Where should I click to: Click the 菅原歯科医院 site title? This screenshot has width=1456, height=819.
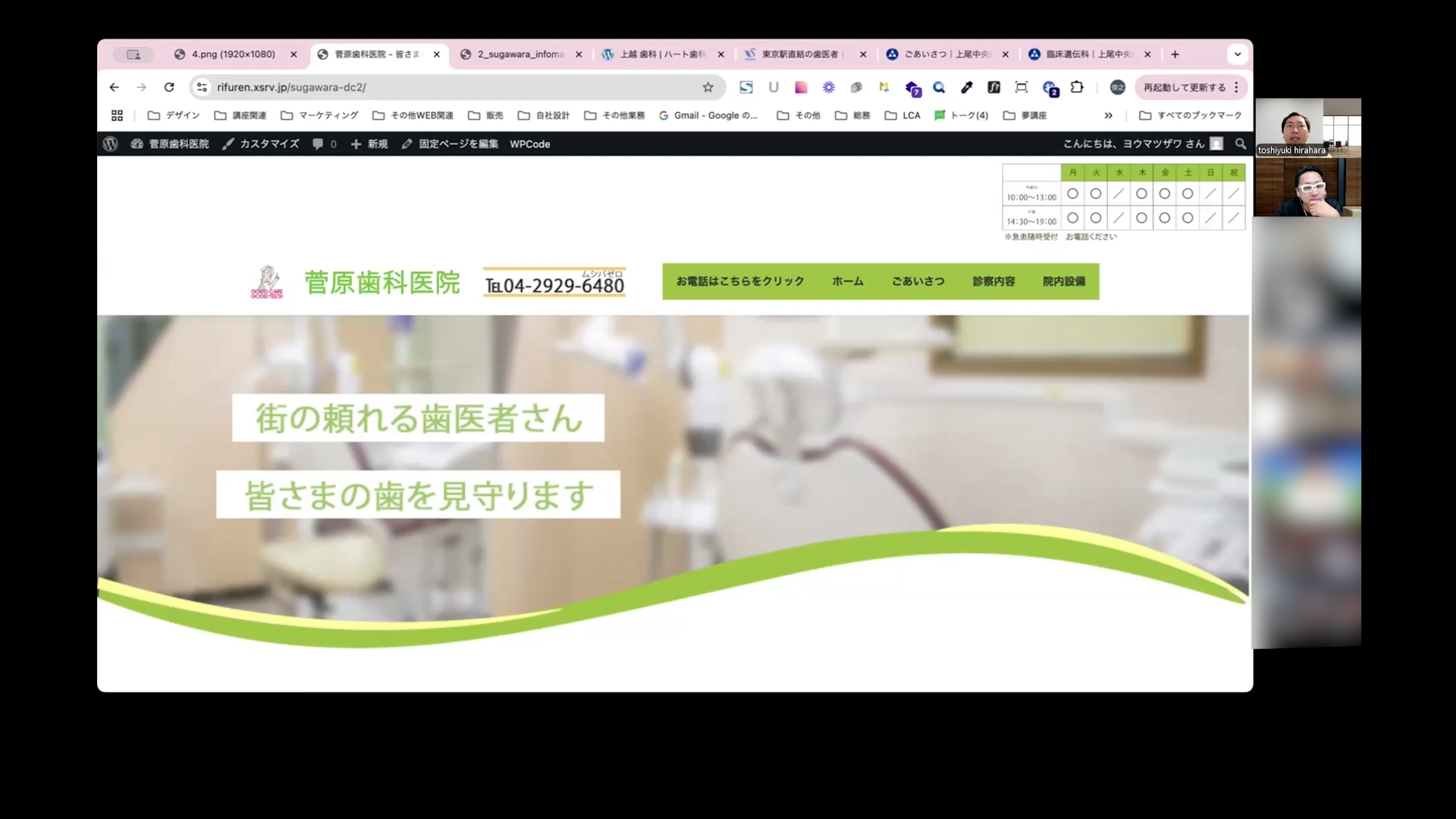click(382, 282)
